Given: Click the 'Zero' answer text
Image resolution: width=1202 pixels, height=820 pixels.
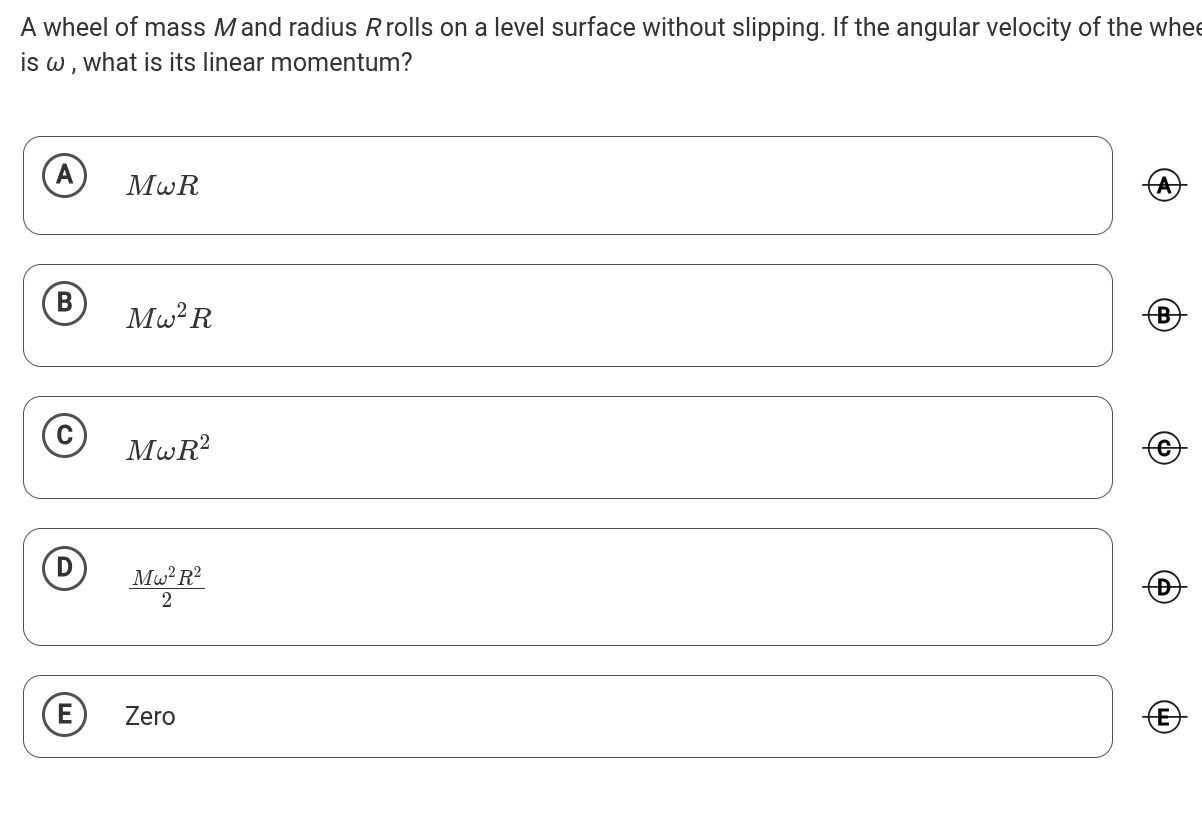Looking at the screenshot, I should tap(150, 716).
